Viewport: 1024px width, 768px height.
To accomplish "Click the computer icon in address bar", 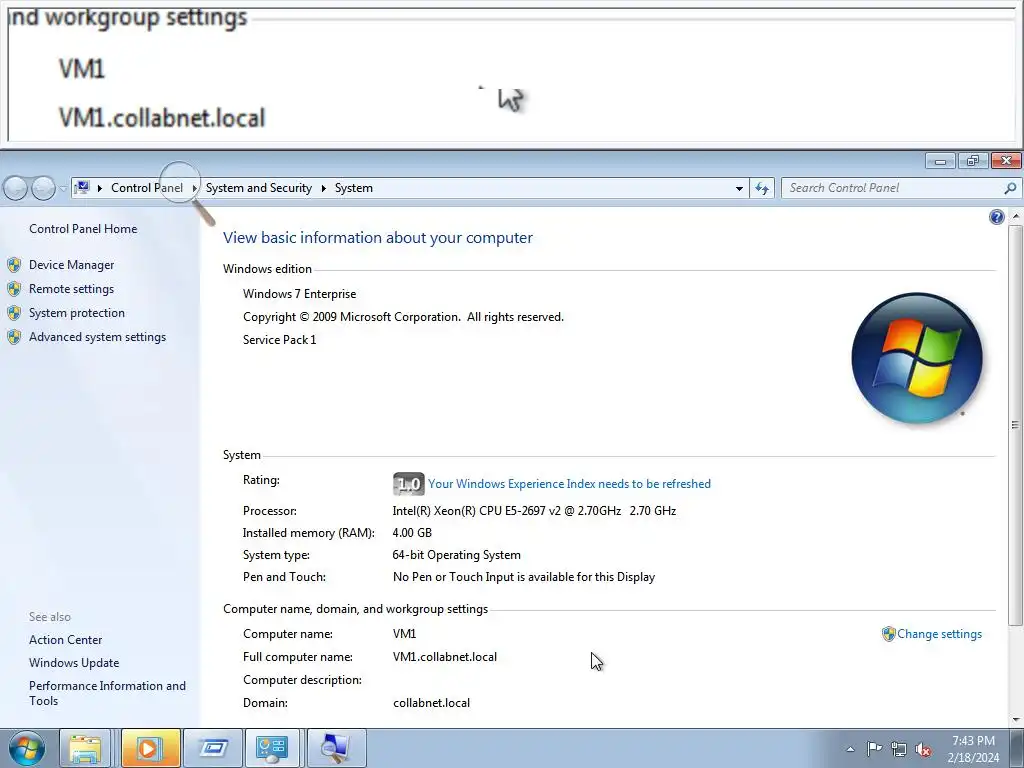I will point(82,188).
